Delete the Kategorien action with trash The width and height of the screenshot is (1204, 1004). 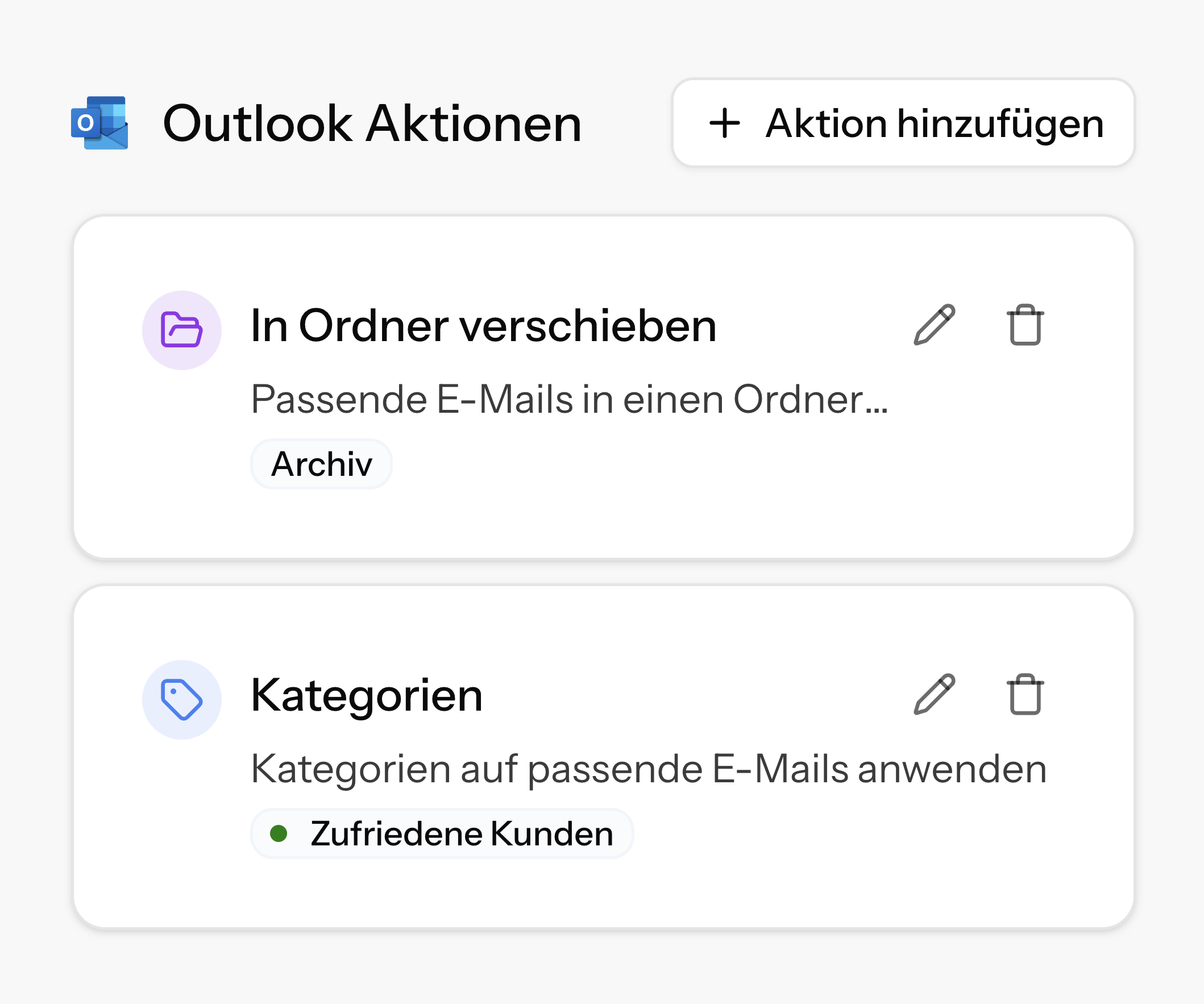[1025, 694]
